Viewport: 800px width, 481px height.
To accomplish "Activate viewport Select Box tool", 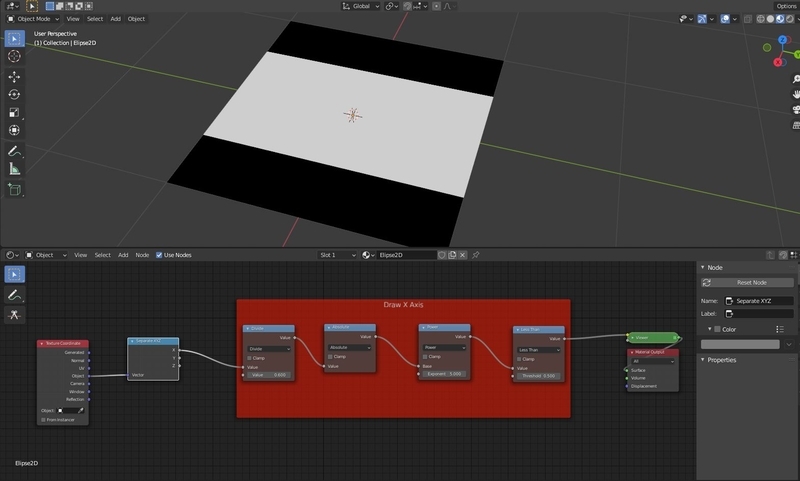I will tap(14, 38).
